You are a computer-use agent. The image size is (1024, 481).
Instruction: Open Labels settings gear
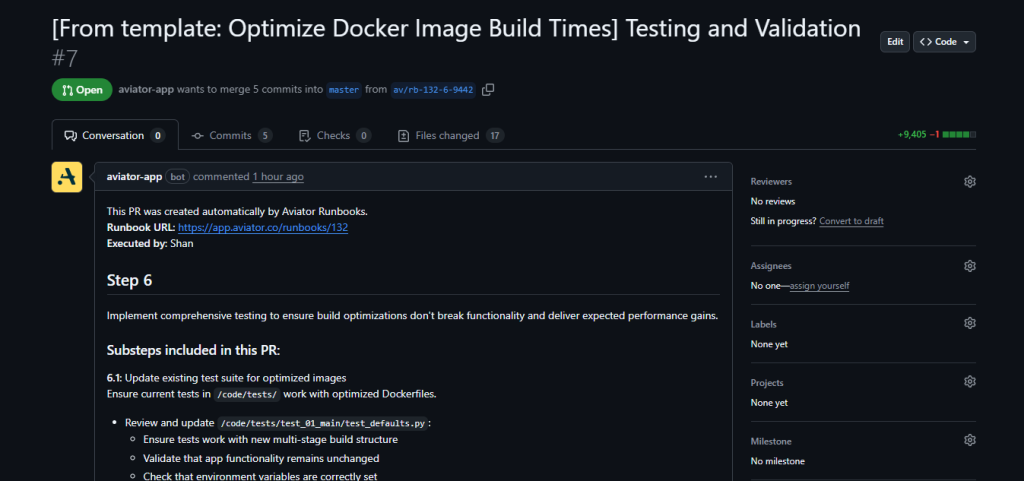pos(969,324)
